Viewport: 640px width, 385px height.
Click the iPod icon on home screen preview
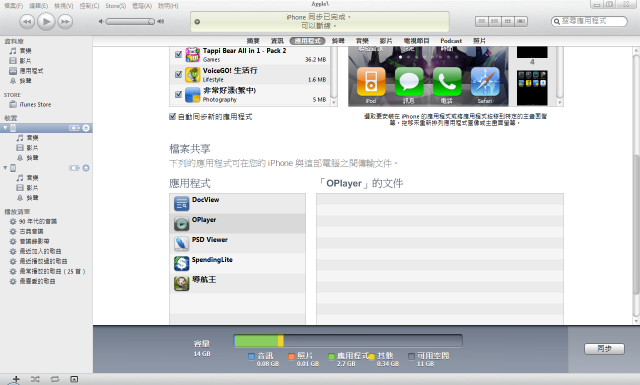pos(371,82)
